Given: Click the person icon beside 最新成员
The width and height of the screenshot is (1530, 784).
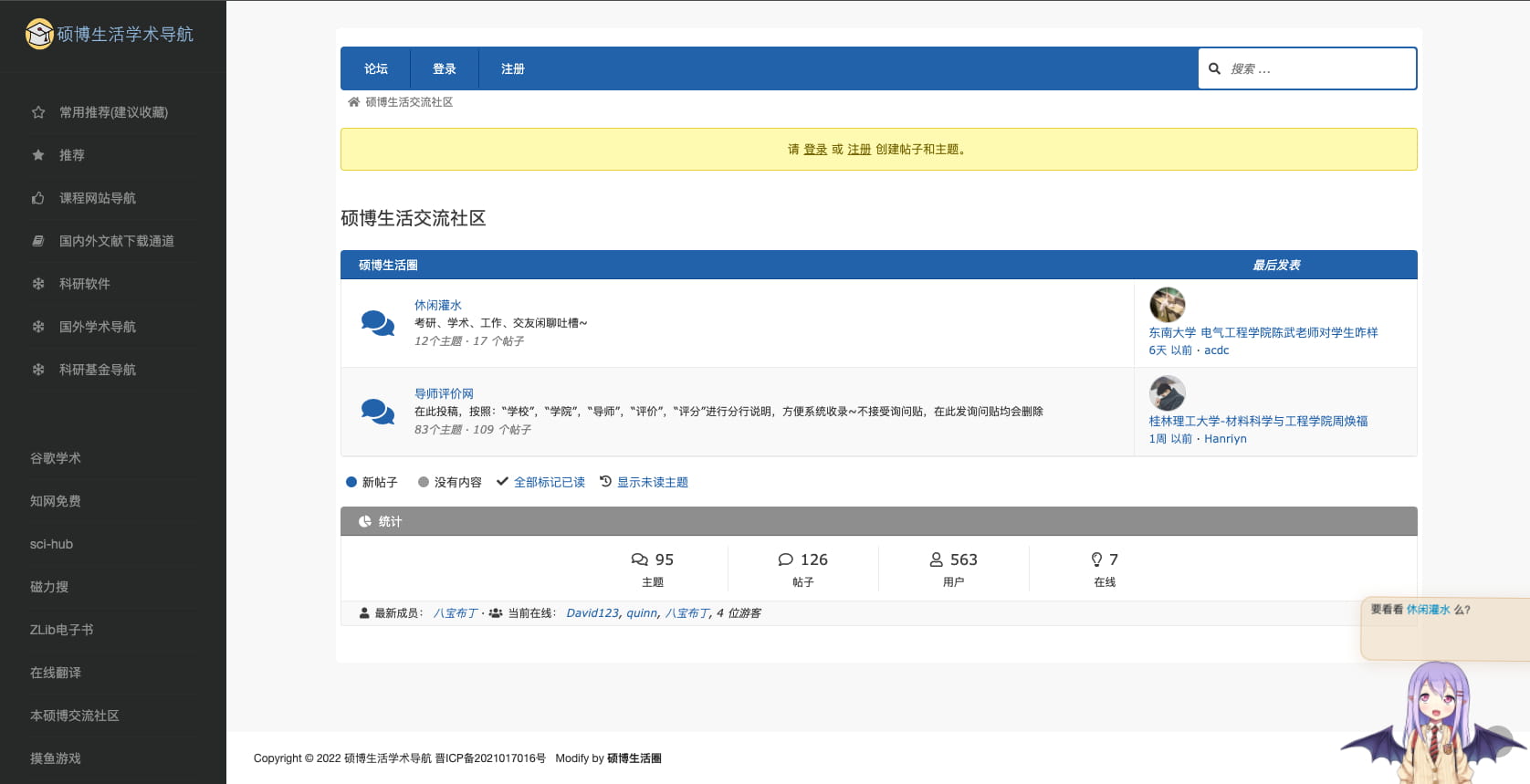Looking at the screenshot, I should point(364,613).
